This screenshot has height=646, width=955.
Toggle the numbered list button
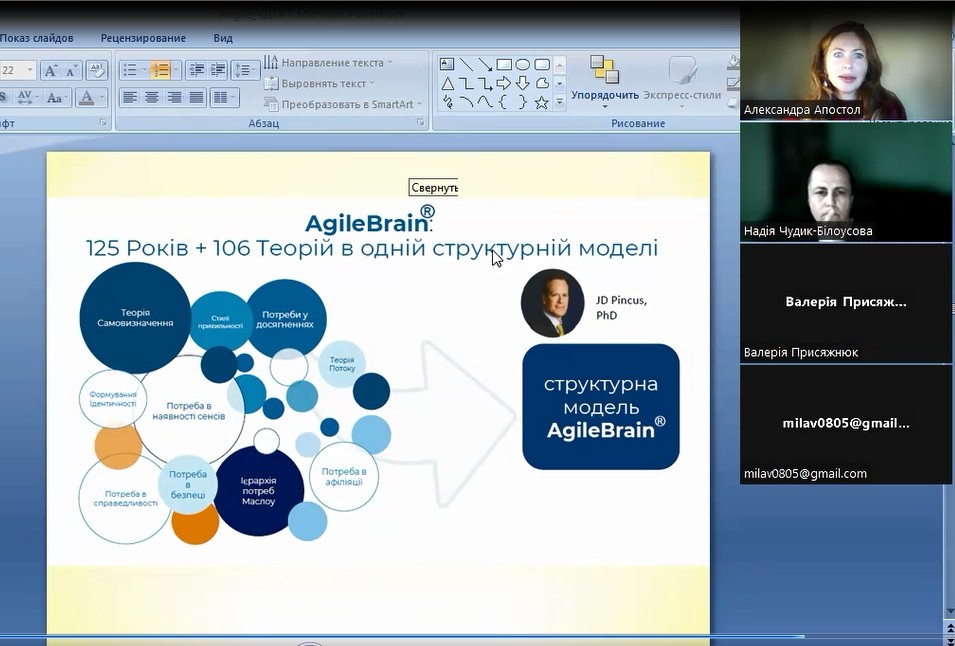pos(160,71)
